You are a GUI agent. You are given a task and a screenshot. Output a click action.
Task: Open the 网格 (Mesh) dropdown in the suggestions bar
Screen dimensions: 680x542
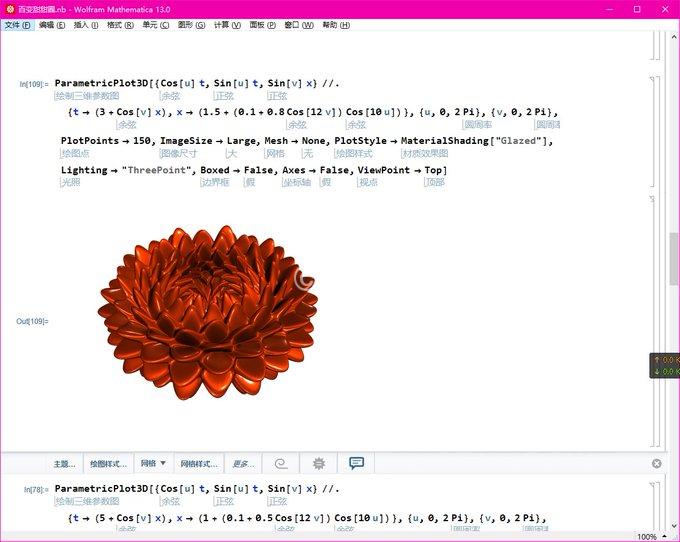153,464
